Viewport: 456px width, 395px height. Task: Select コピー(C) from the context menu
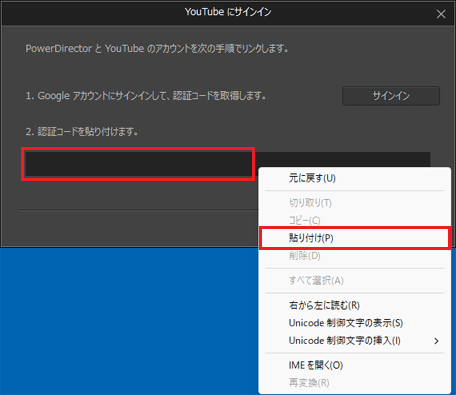pyautogui.click(x=355, y=220)
